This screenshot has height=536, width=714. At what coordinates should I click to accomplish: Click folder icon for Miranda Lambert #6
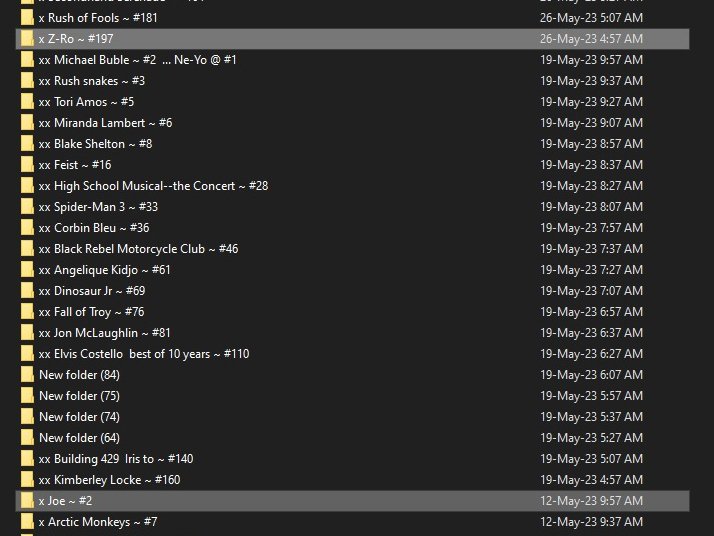click(26, 123)
